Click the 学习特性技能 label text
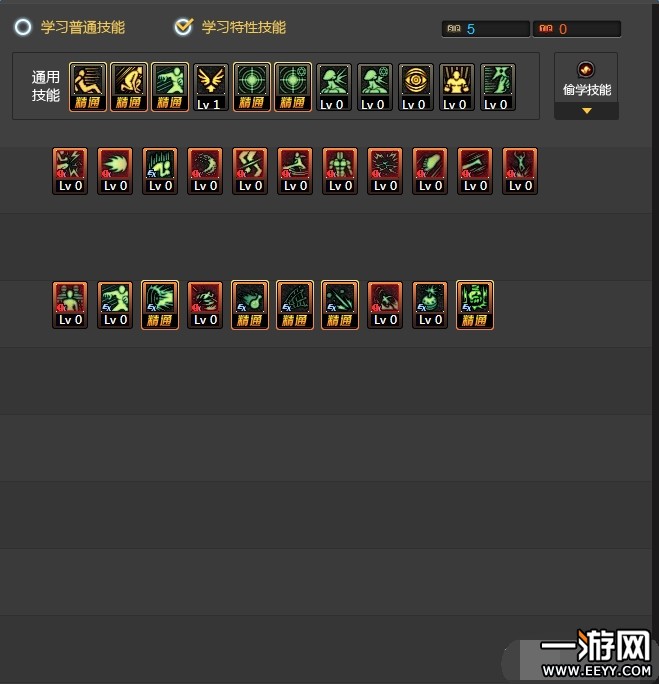The width and height of the screenshot is (659, 684). pos(243,27)
